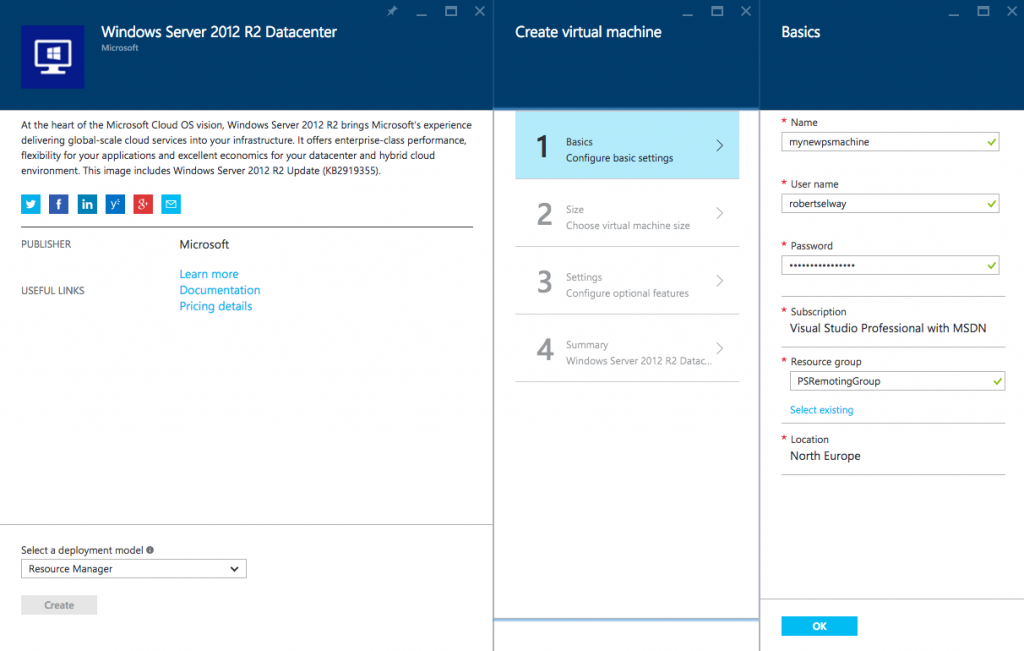1024x651 pixels.
Task: Share by email envelope icon
Action: pyautogui.click(x=171, y=205)
